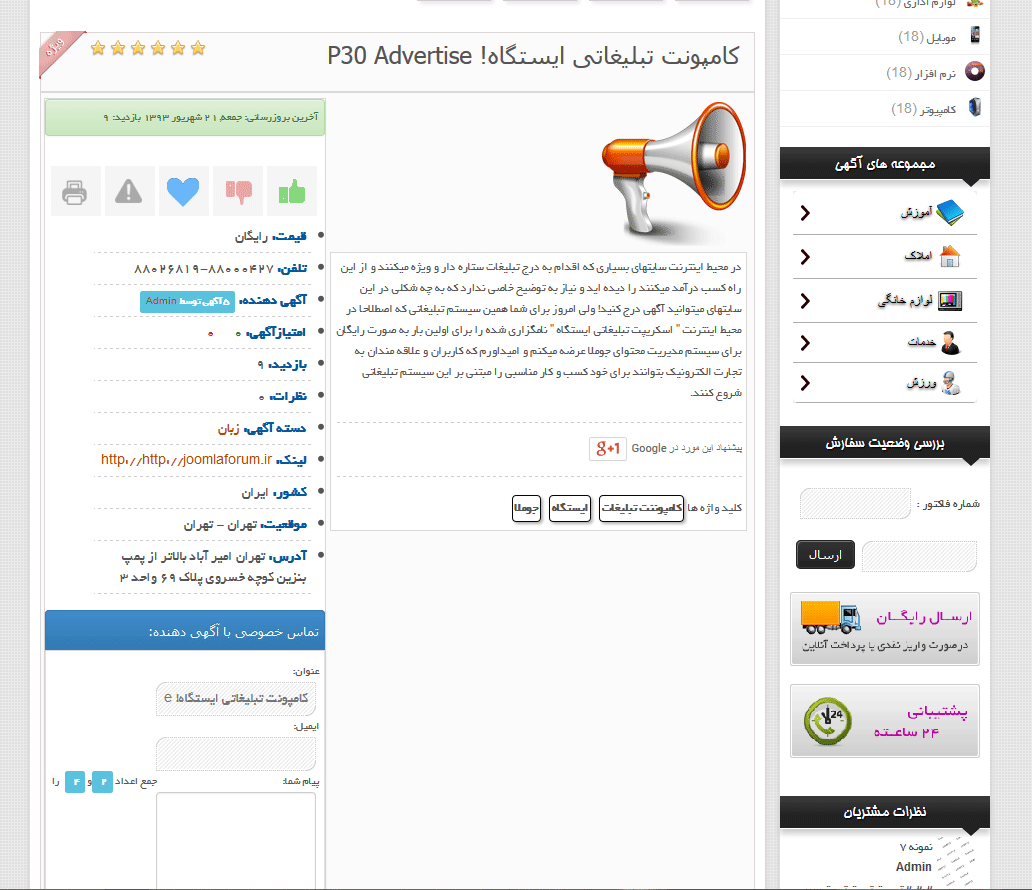Click the green last update notice bar
Screen dimensions: 1032x890
[185, 117]
